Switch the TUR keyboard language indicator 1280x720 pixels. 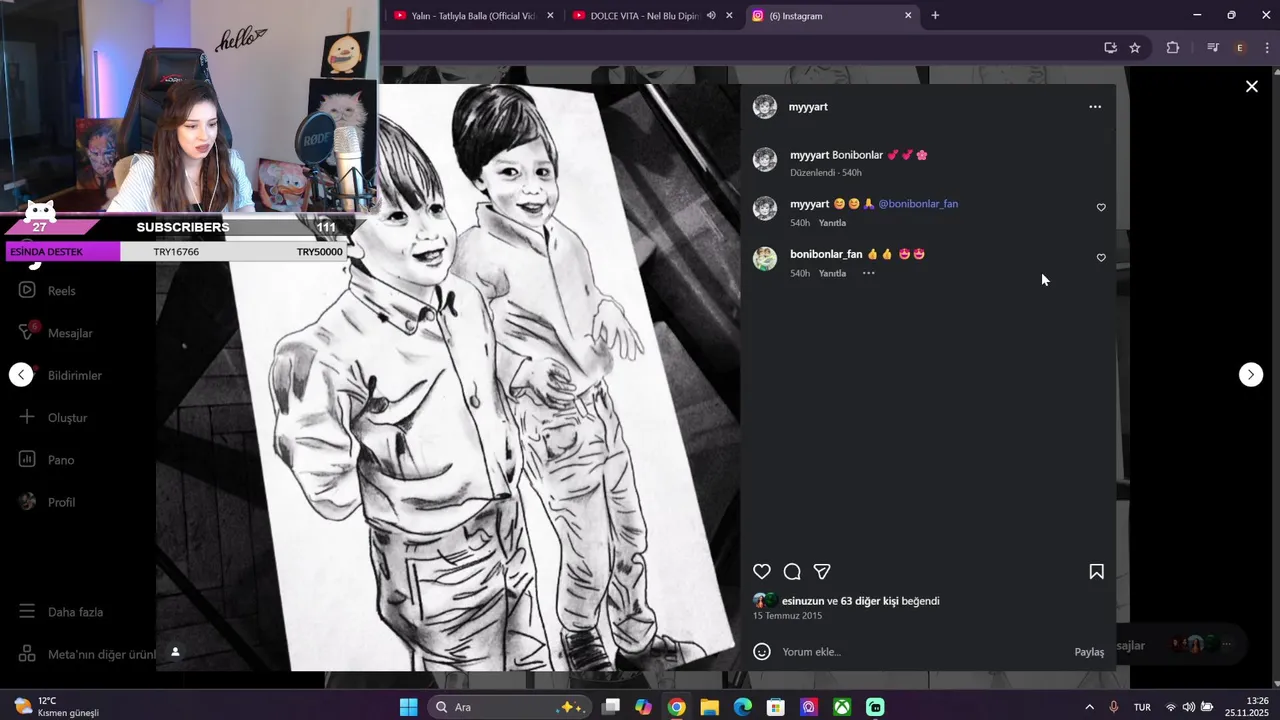tap(1142, 707)
